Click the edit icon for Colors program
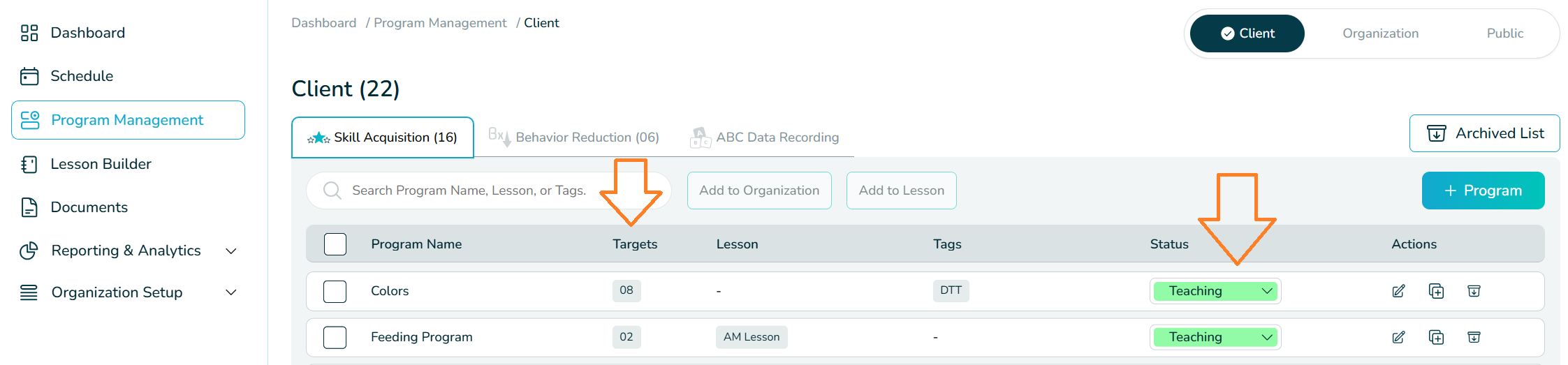 click(x=1398, y=291)
